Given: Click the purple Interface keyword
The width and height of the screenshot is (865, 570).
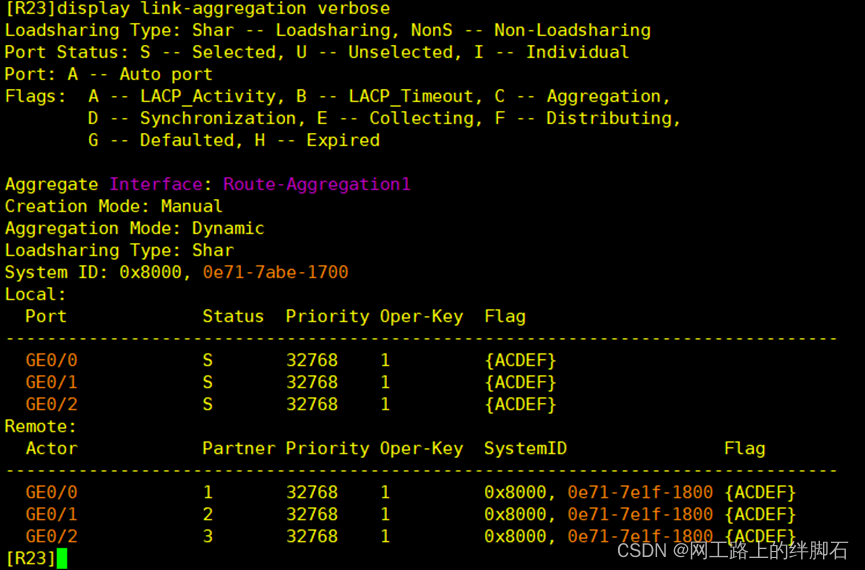Looking at the screenshot, I should 156,184.
